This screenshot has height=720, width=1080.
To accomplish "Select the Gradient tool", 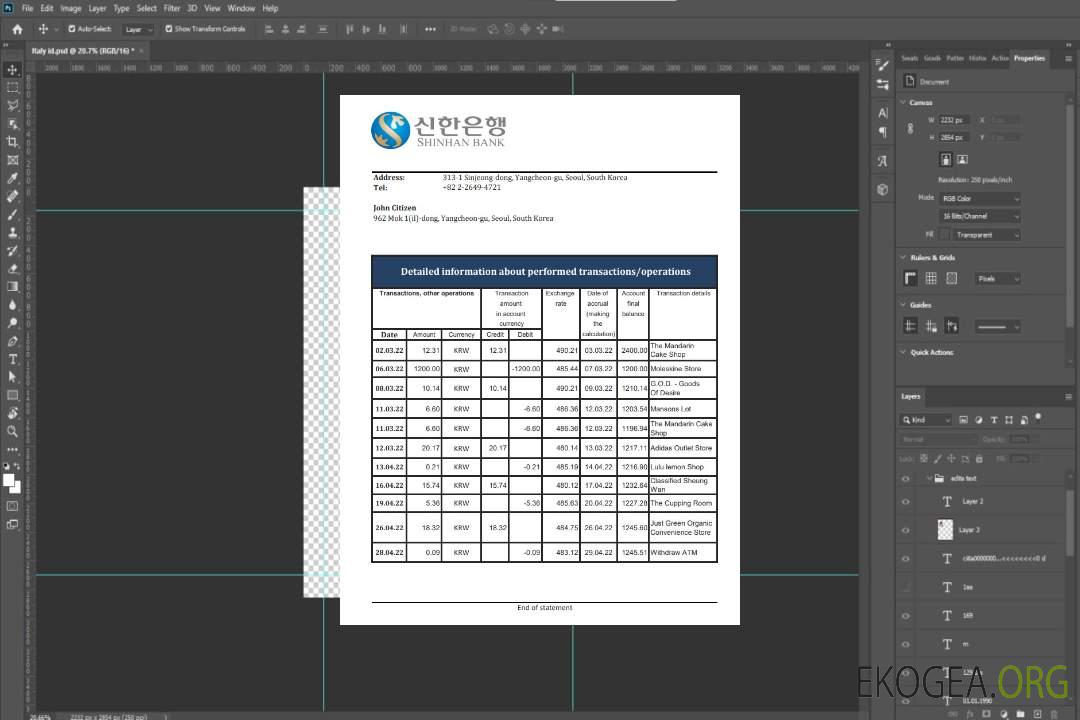I will 12,287.
